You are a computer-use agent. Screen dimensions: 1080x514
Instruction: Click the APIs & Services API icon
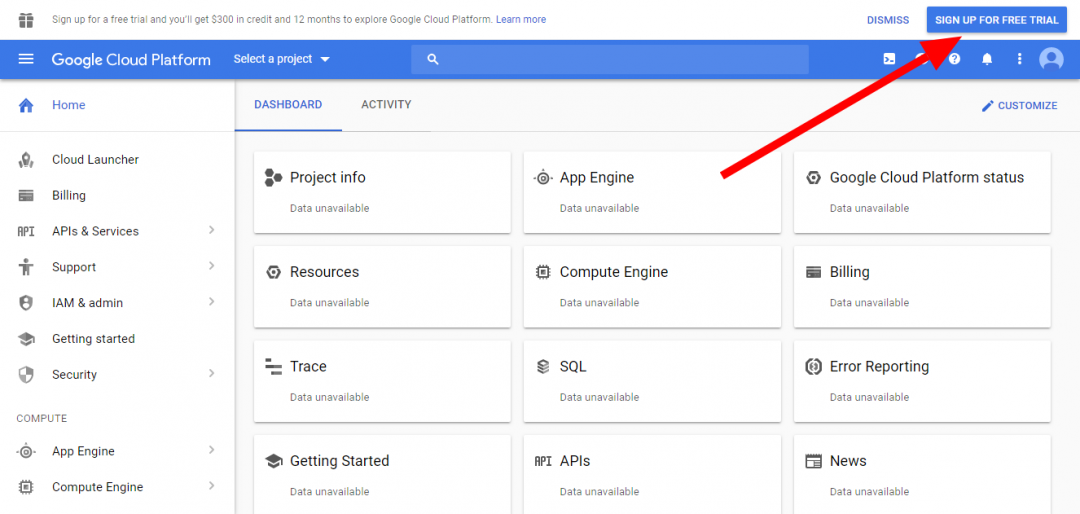tap(25, 232)
